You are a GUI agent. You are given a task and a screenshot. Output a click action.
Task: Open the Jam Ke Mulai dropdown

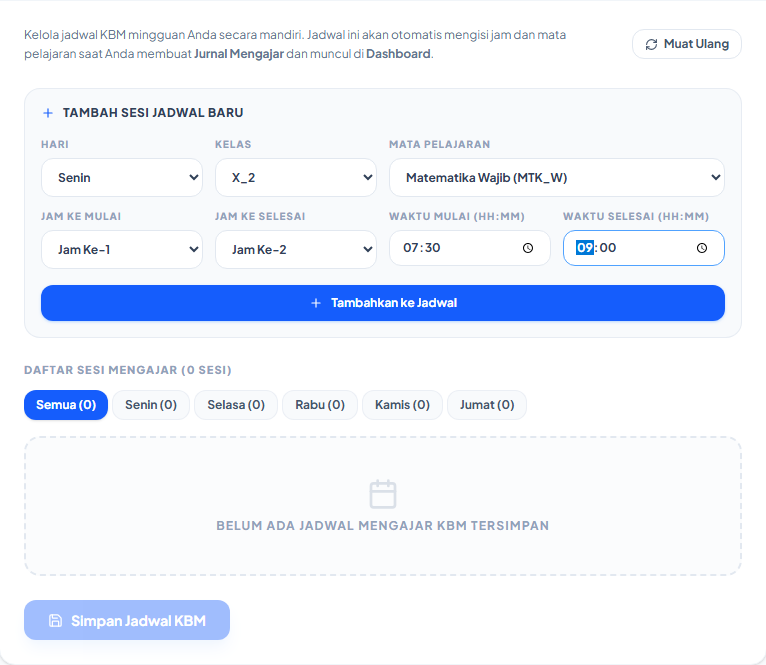tap(122, 250)
